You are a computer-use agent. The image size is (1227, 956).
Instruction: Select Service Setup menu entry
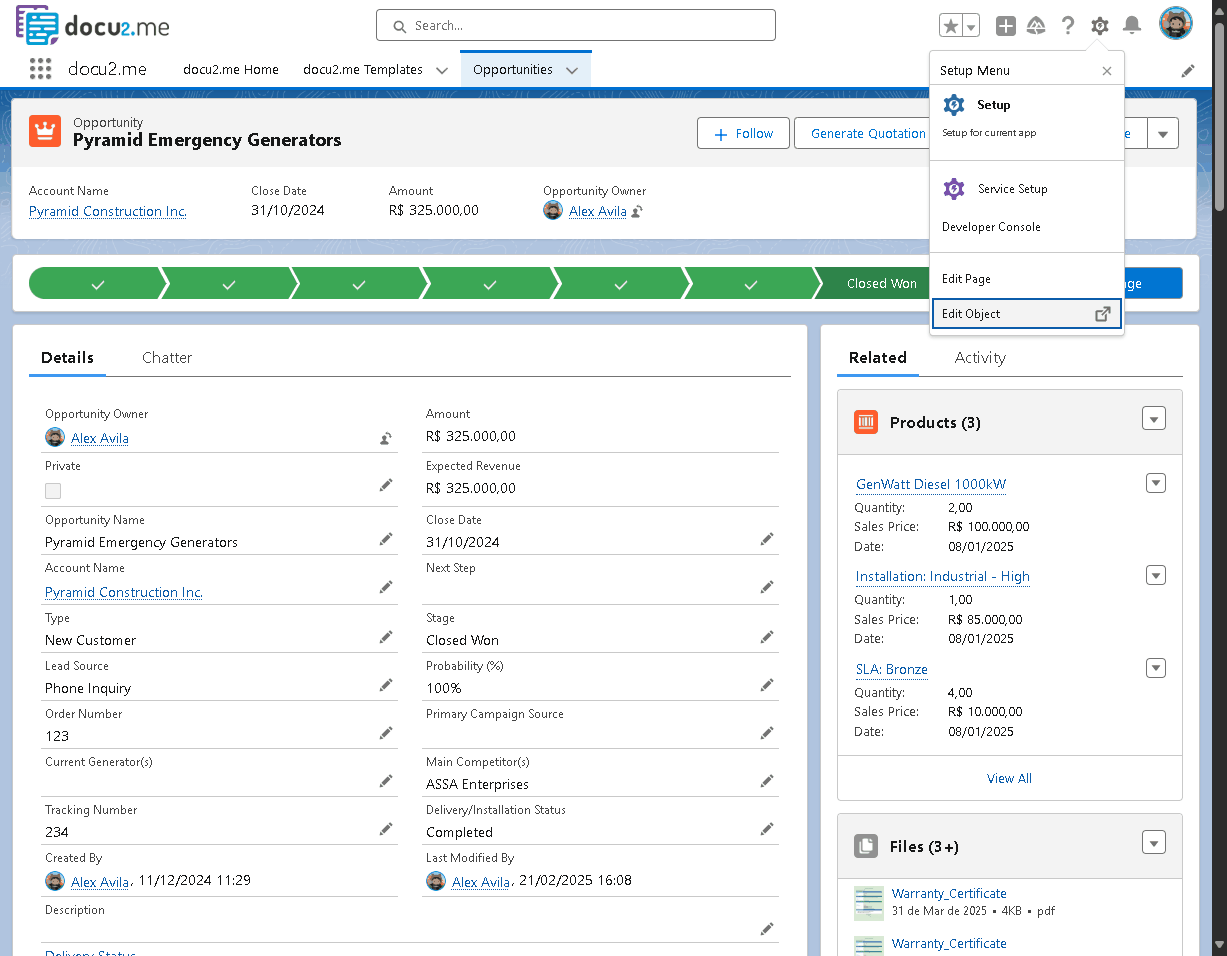click(1026, 189)
